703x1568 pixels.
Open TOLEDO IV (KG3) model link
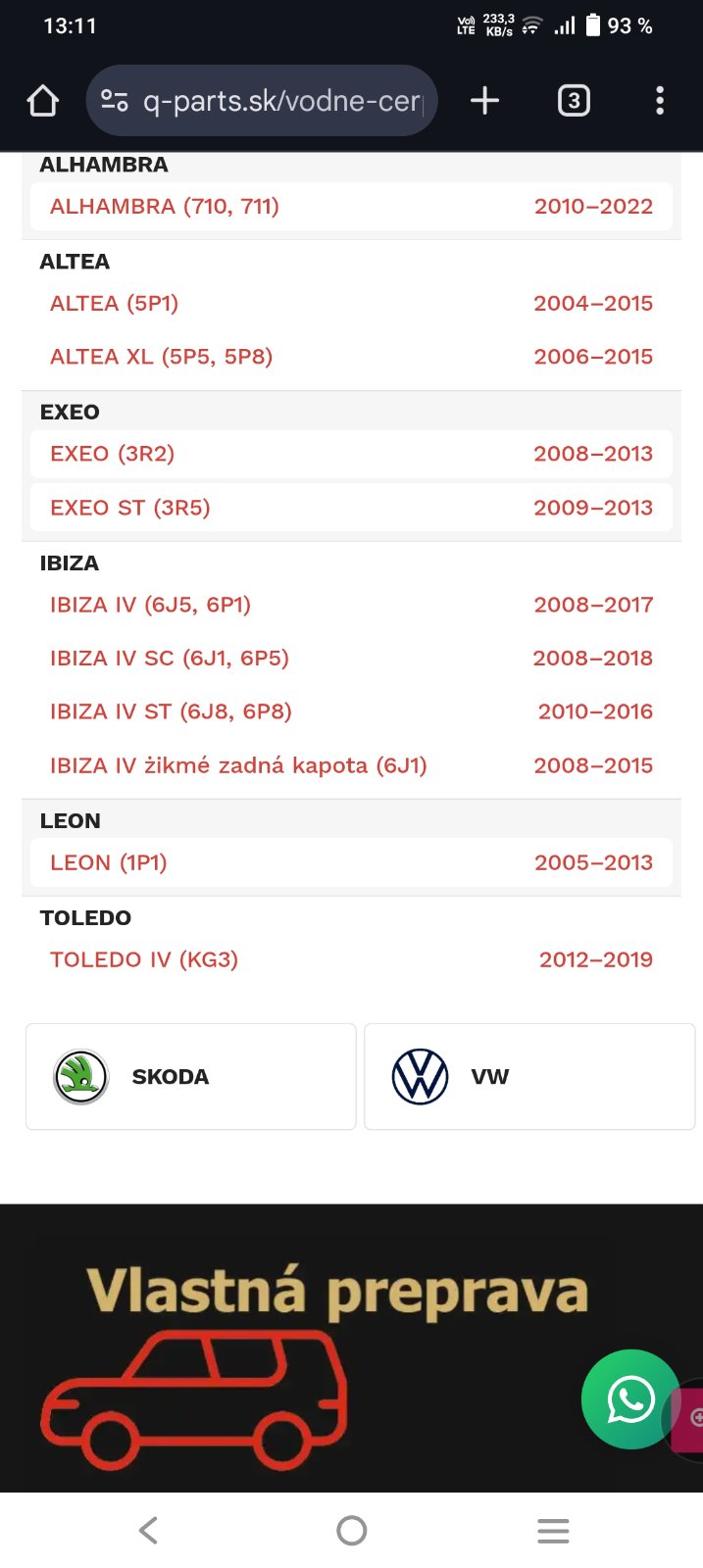144,959
